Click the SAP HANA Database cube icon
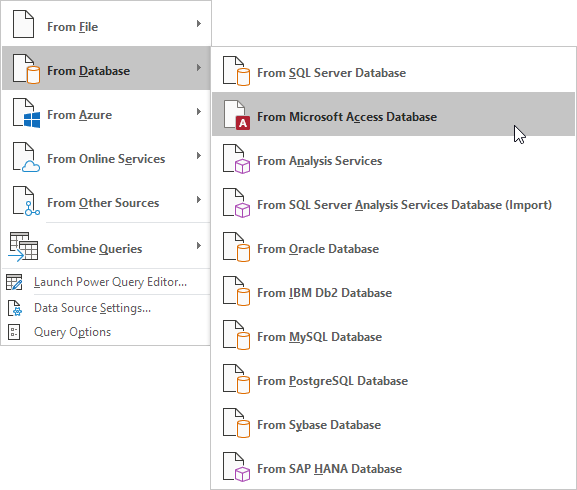Image resolution: width=577 pixels, height=490 pixels. tap(236, 467)
